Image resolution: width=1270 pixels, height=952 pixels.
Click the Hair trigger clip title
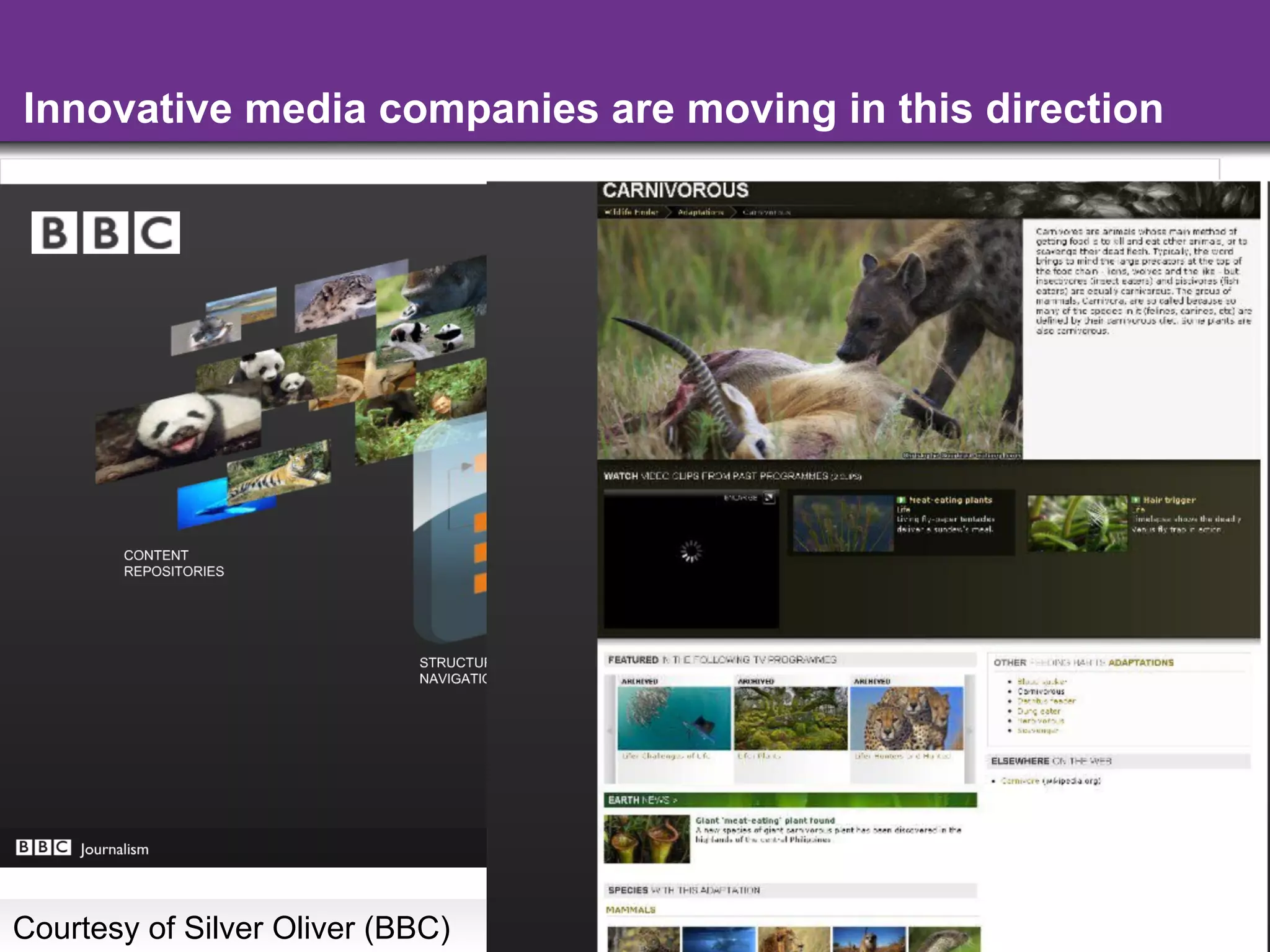[1169, 500]
